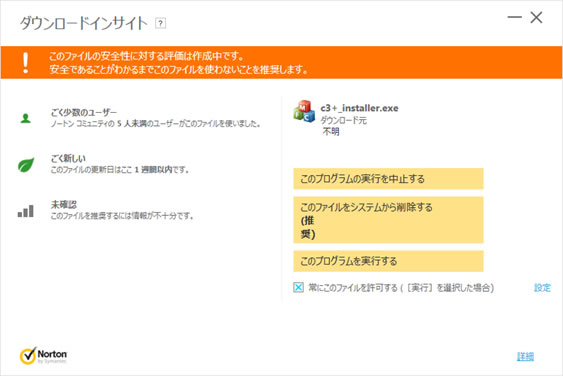Minimize the ダウンロードインサイト window
The height and width of the screenshot is (376, 563).
(514, 17)
